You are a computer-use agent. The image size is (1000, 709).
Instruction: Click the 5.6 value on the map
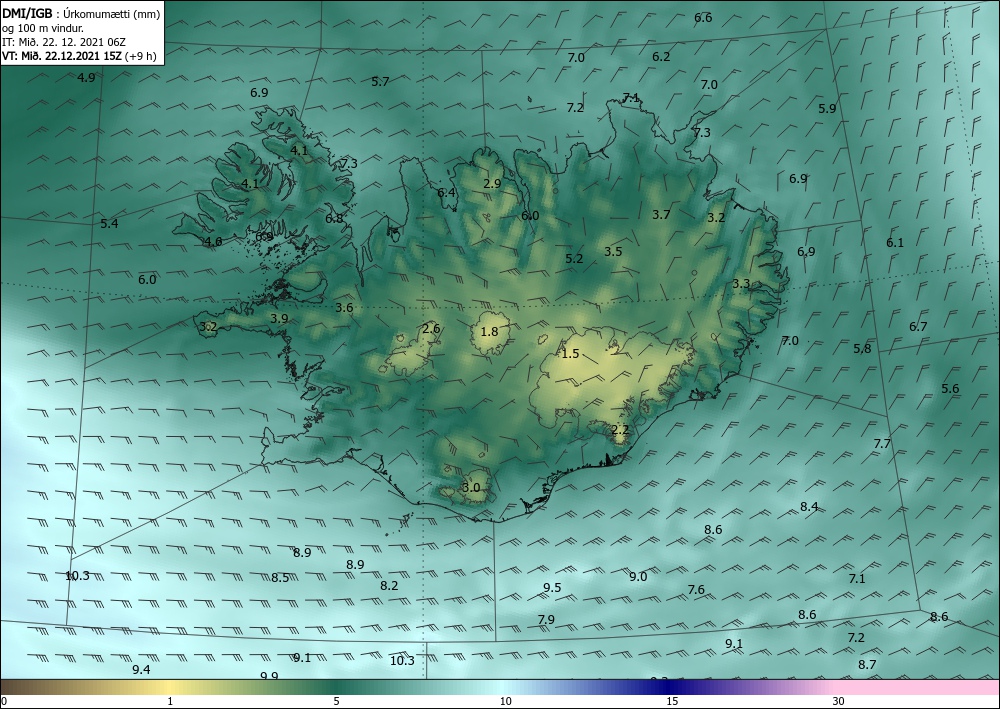click(x=950, y=389)
